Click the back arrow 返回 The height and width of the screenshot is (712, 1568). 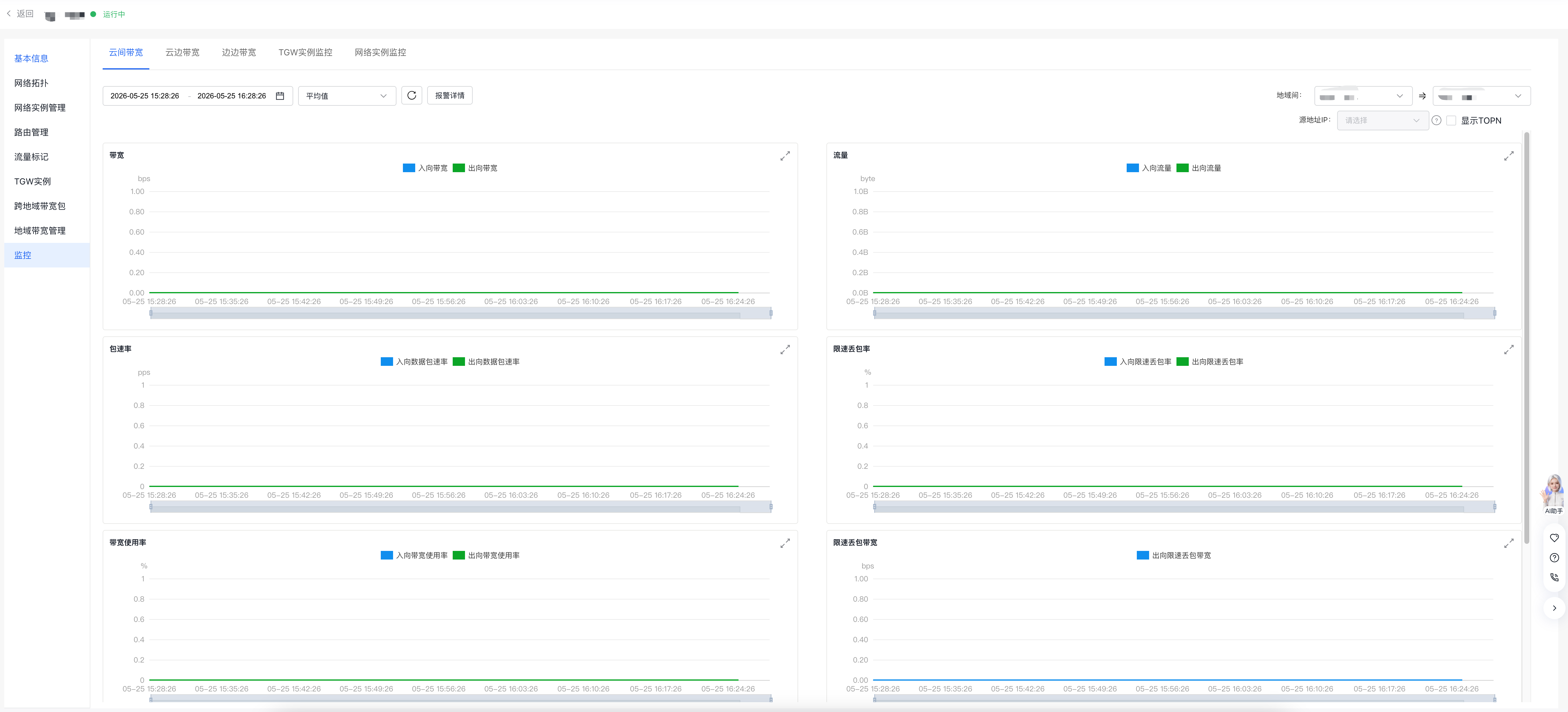[20, 14]
